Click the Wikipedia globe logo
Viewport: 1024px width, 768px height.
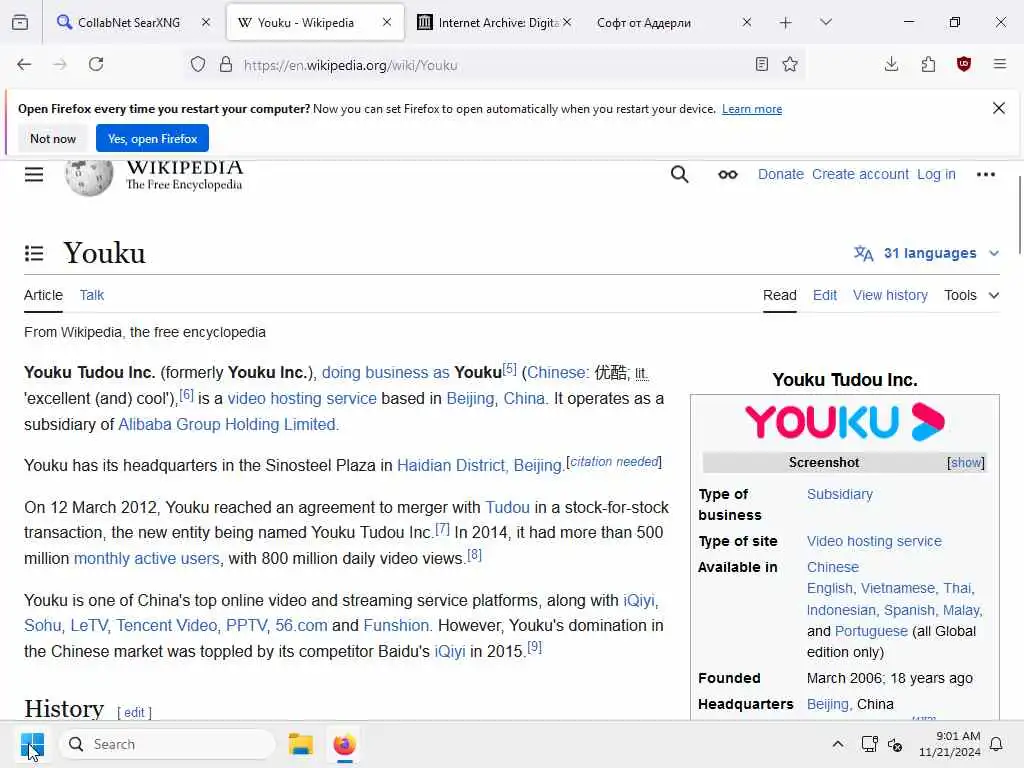(89, 176)
